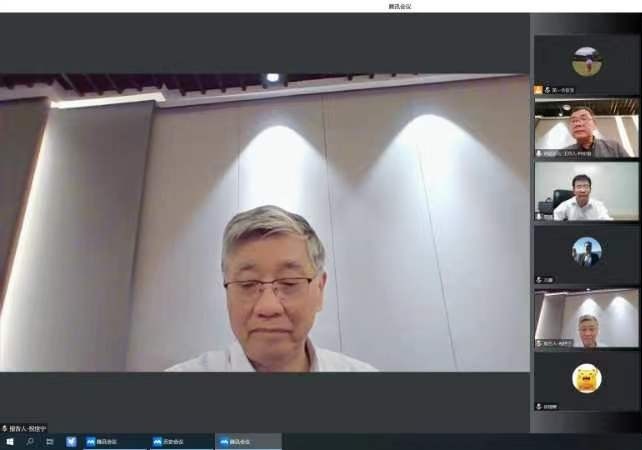Screen dimensions: 642x450
Task: Click the orange host badge on top participant tile
Action: (539, 90)
